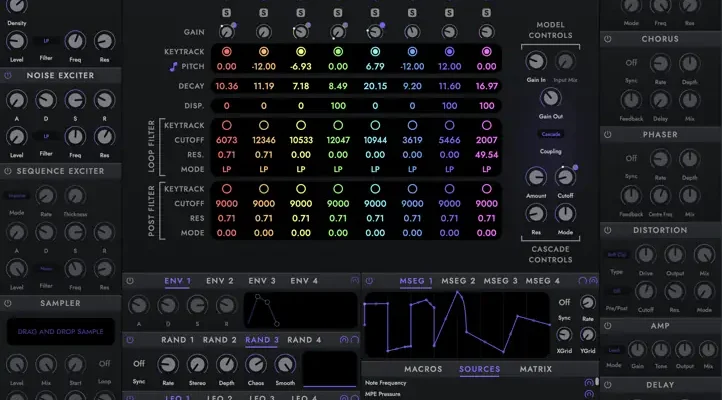Click the Drag and Drop Sample area
The height and width of the screenshot is (400, 722).
coord(58,330)
